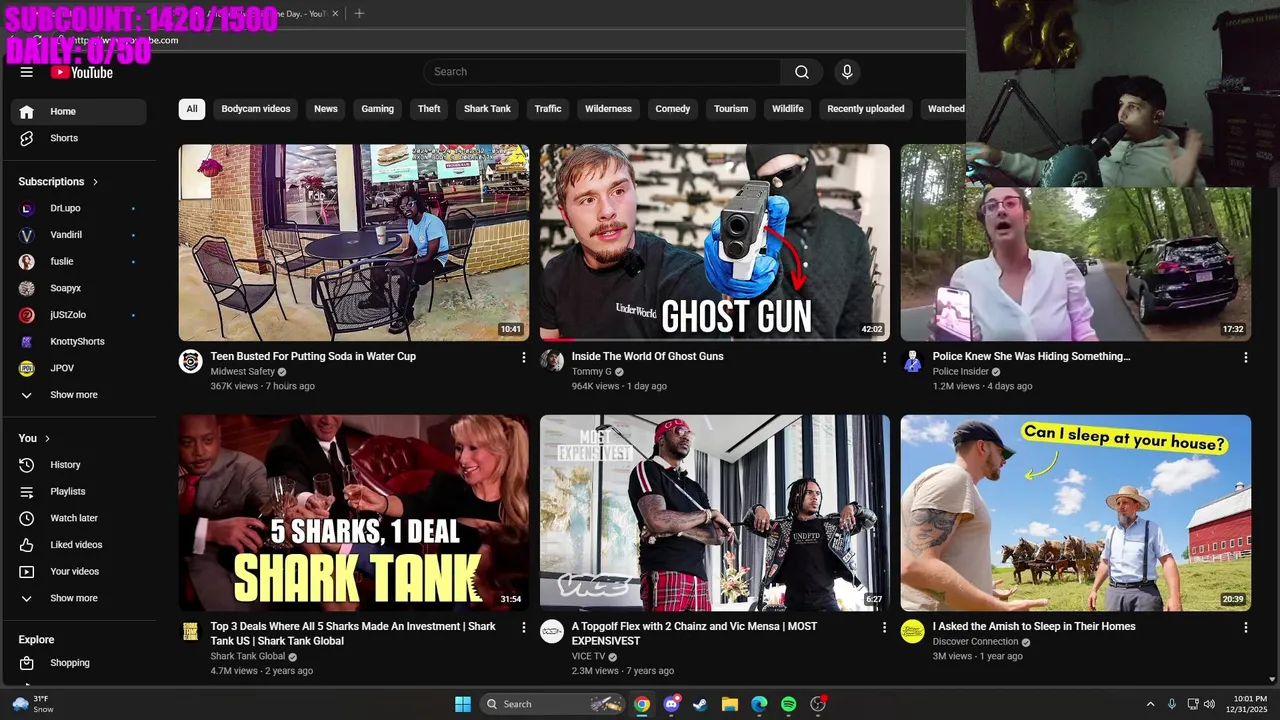Open the Windows Start menu

[463, 704]
